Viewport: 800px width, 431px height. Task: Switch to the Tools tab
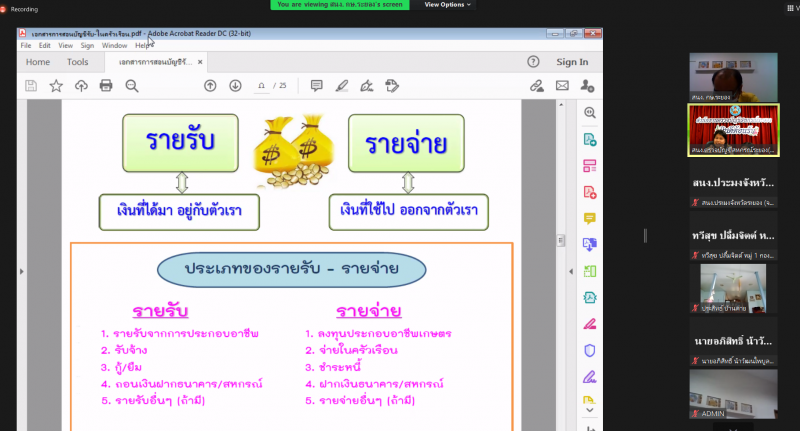click(78, 62)
